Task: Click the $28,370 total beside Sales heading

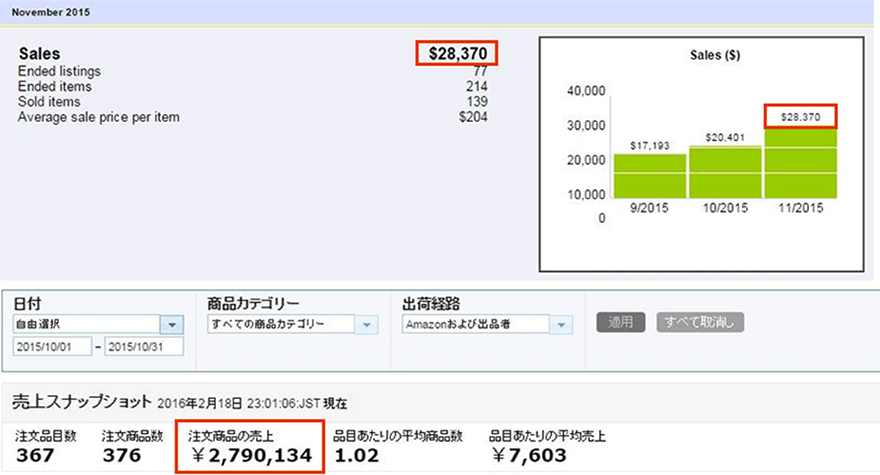Action: point(456,54)
